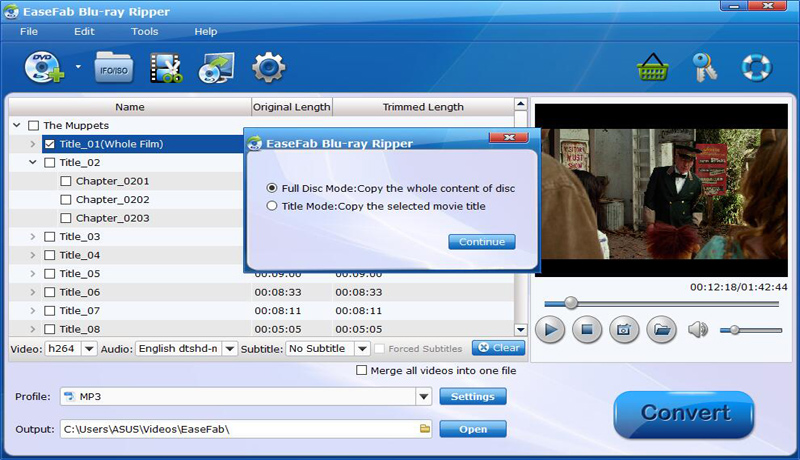Click the Load DVD disc icon
This screenshot has width=800, height=460.
44,67
